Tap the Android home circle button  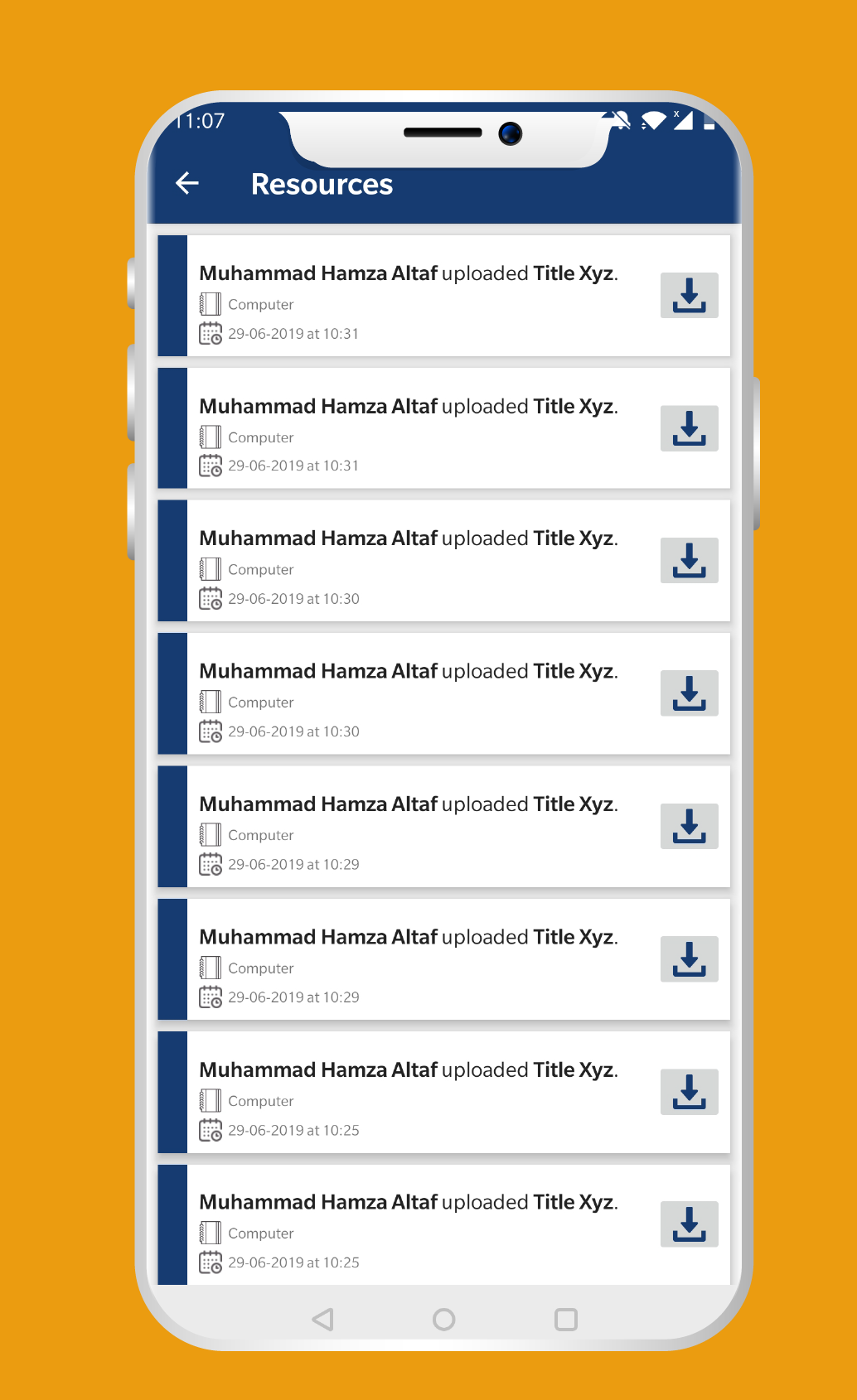coord(444,1319)
